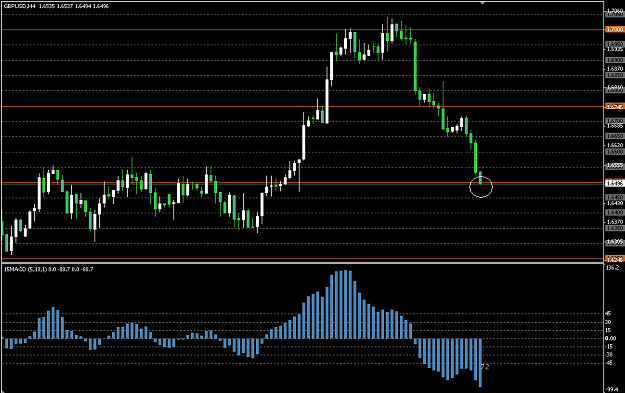Click the orange 1.7000 price level label
625x393 pixels.
point(614,29)
